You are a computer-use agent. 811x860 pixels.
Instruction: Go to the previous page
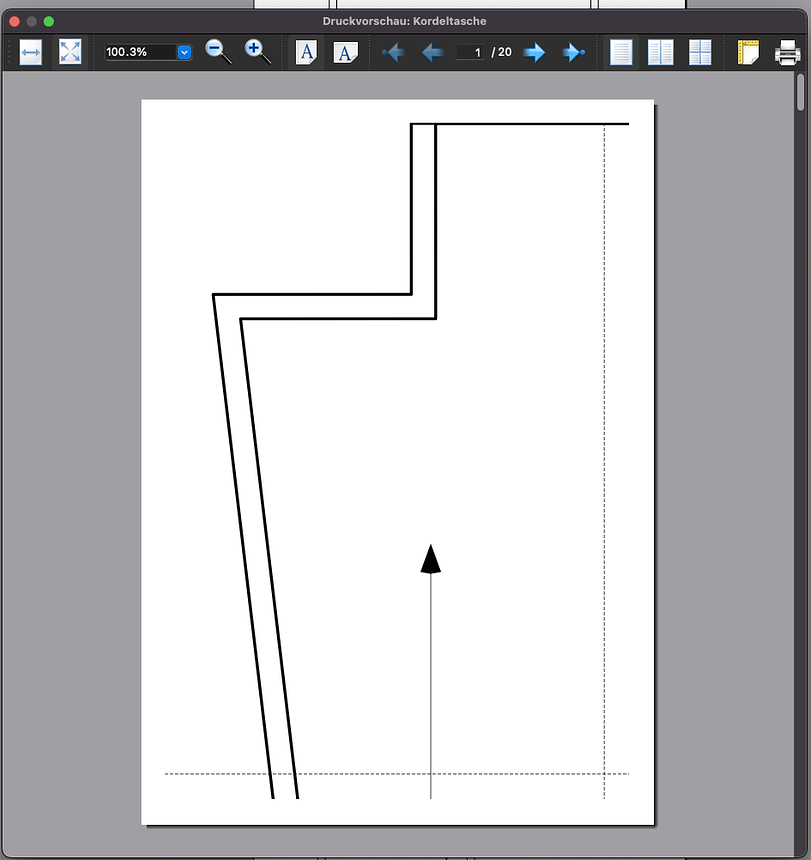432,52
